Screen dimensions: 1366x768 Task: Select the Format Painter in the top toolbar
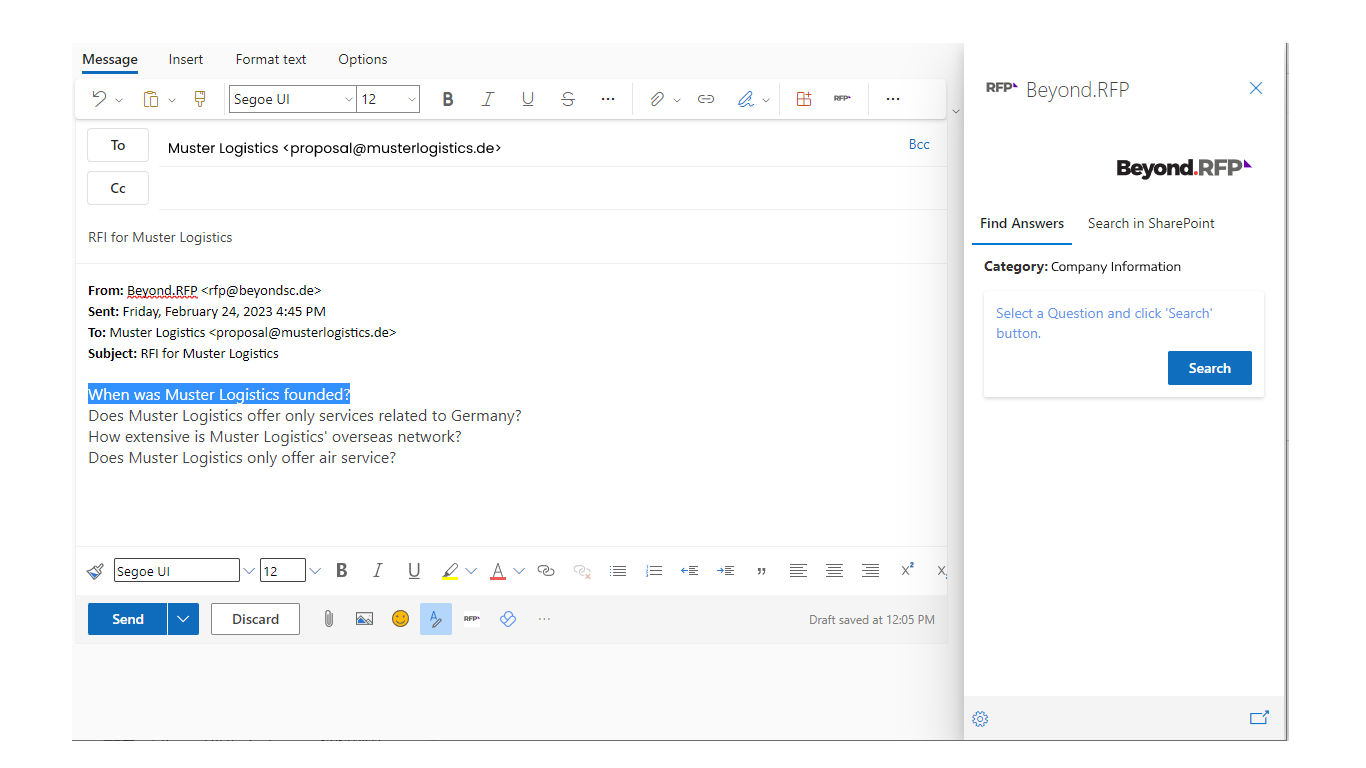[x=200, y=99]
